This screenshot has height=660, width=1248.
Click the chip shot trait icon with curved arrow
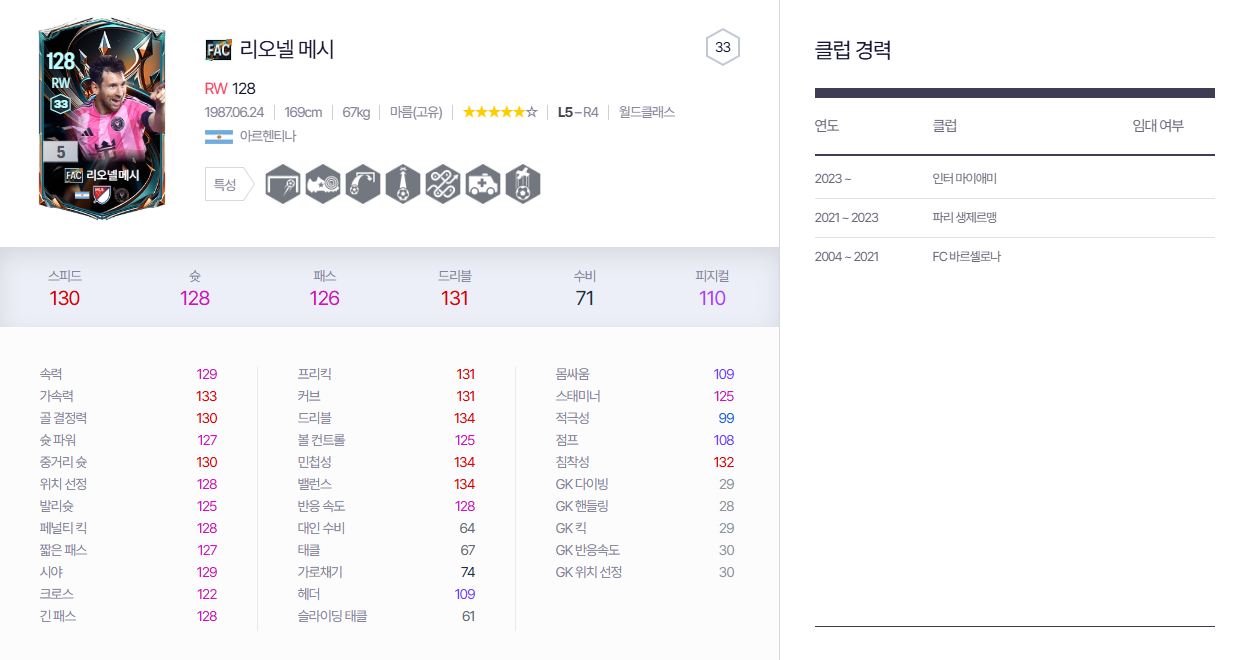point(363,185)
